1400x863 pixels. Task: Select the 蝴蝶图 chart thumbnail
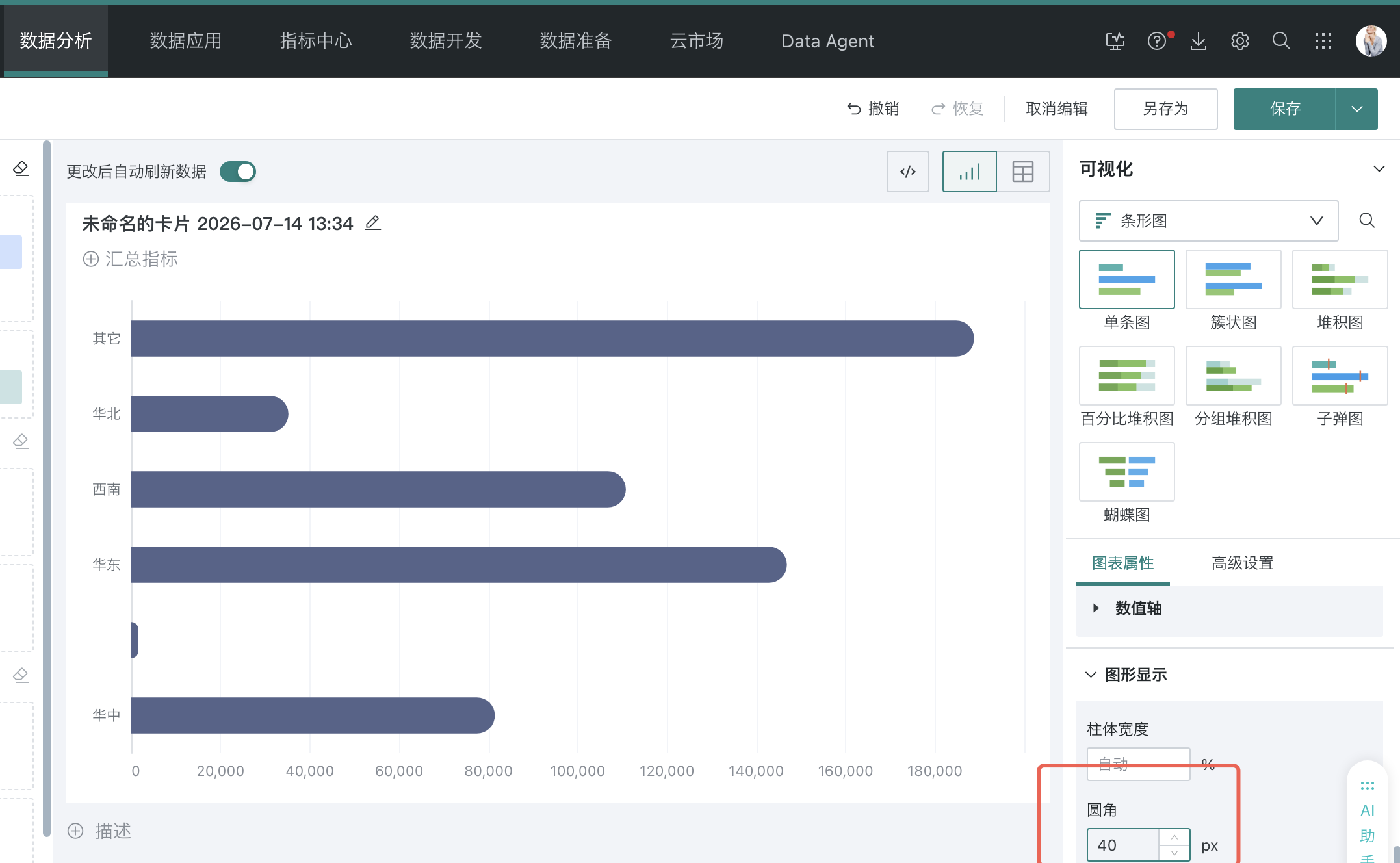(1127, 472)
